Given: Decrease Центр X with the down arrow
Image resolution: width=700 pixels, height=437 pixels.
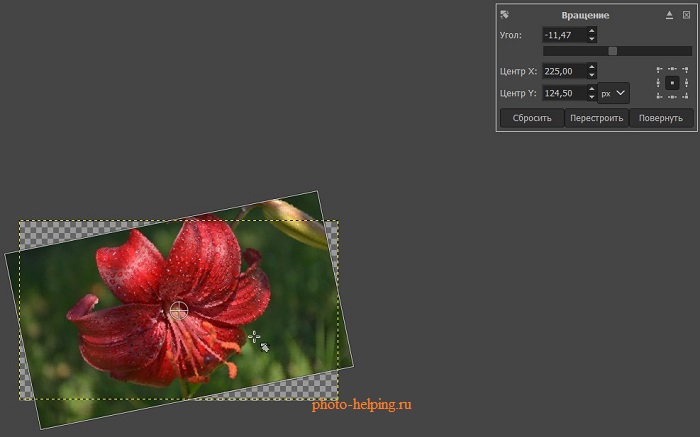Looking at the screenshot, I should 592,75.
